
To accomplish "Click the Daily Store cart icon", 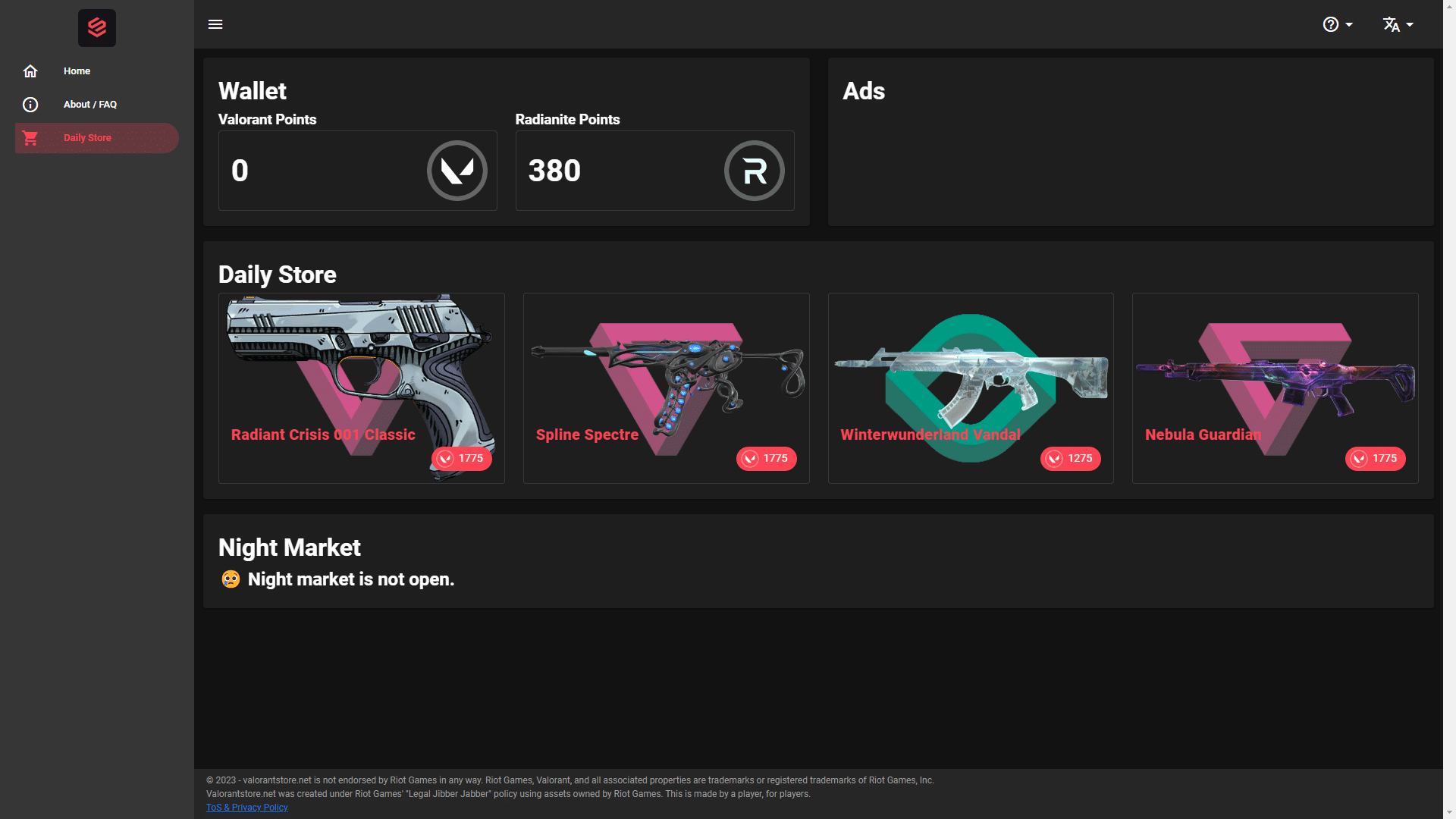I will 30,137.
